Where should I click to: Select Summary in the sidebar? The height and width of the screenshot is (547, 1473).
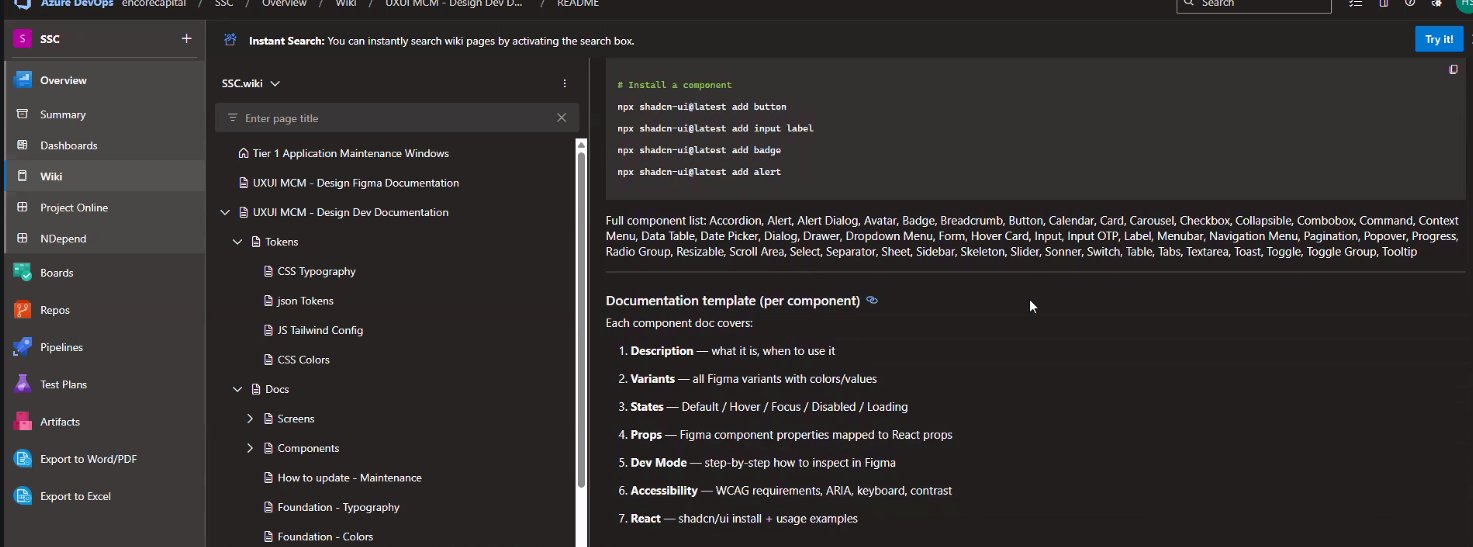click(x=102, y=114)
